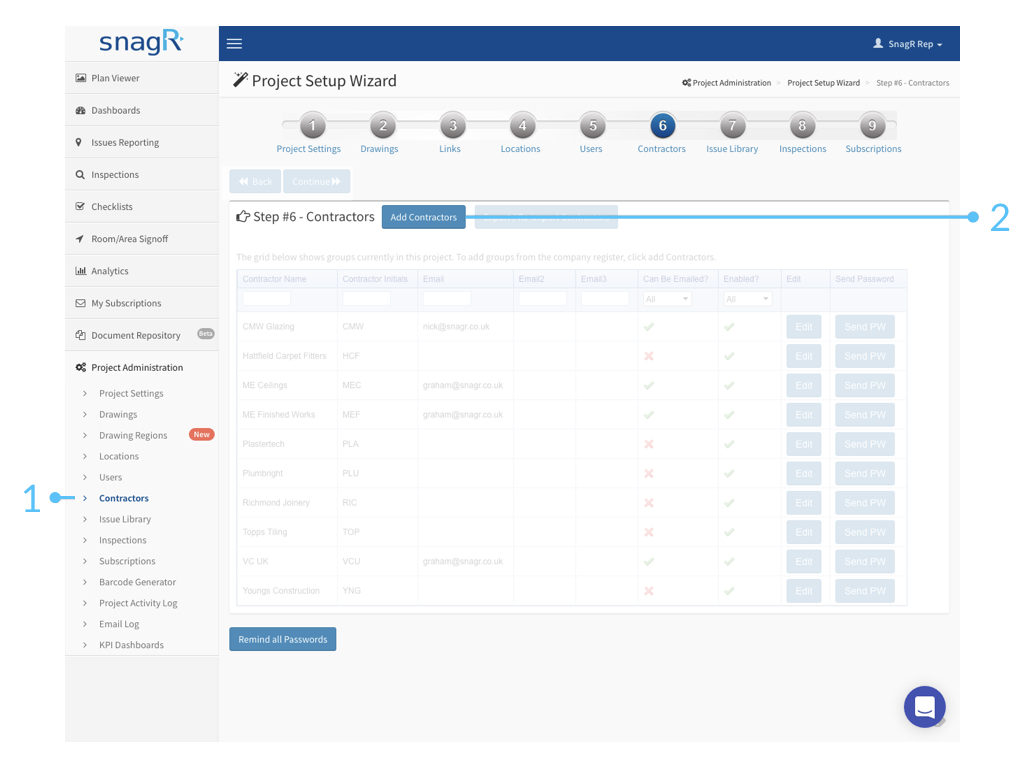Click the 'Richmond Joinery' contractor name

(x=276, y=503)
